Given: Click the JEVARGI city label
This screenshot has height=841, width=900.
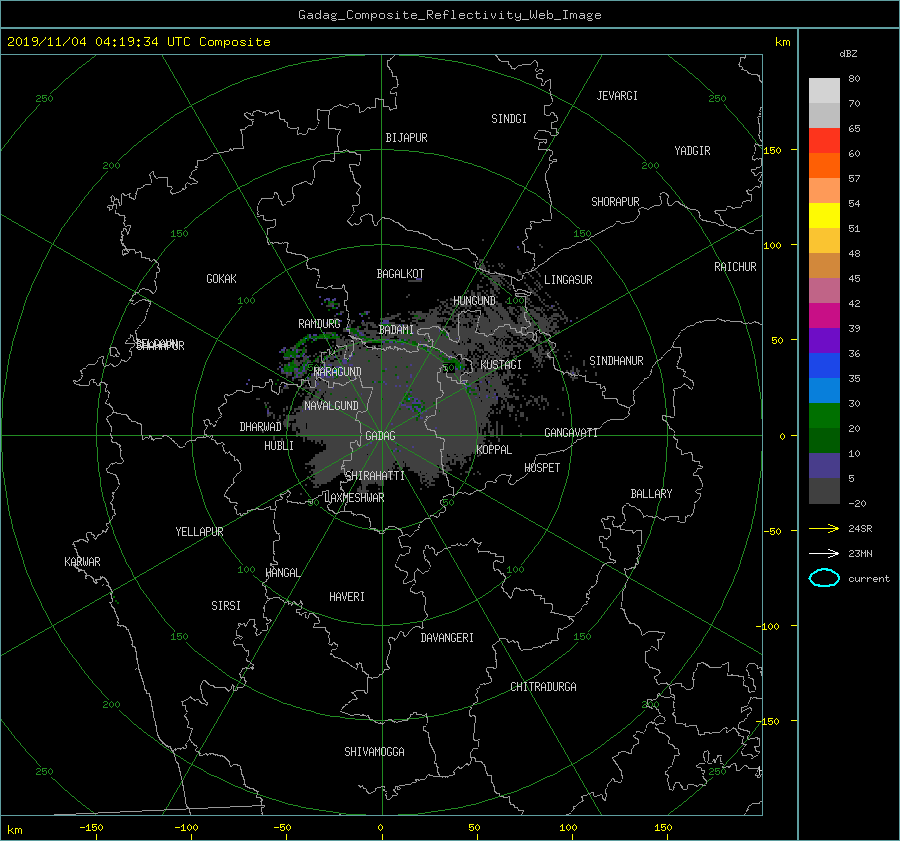Looking at the screenshot, I should [617, 96].
